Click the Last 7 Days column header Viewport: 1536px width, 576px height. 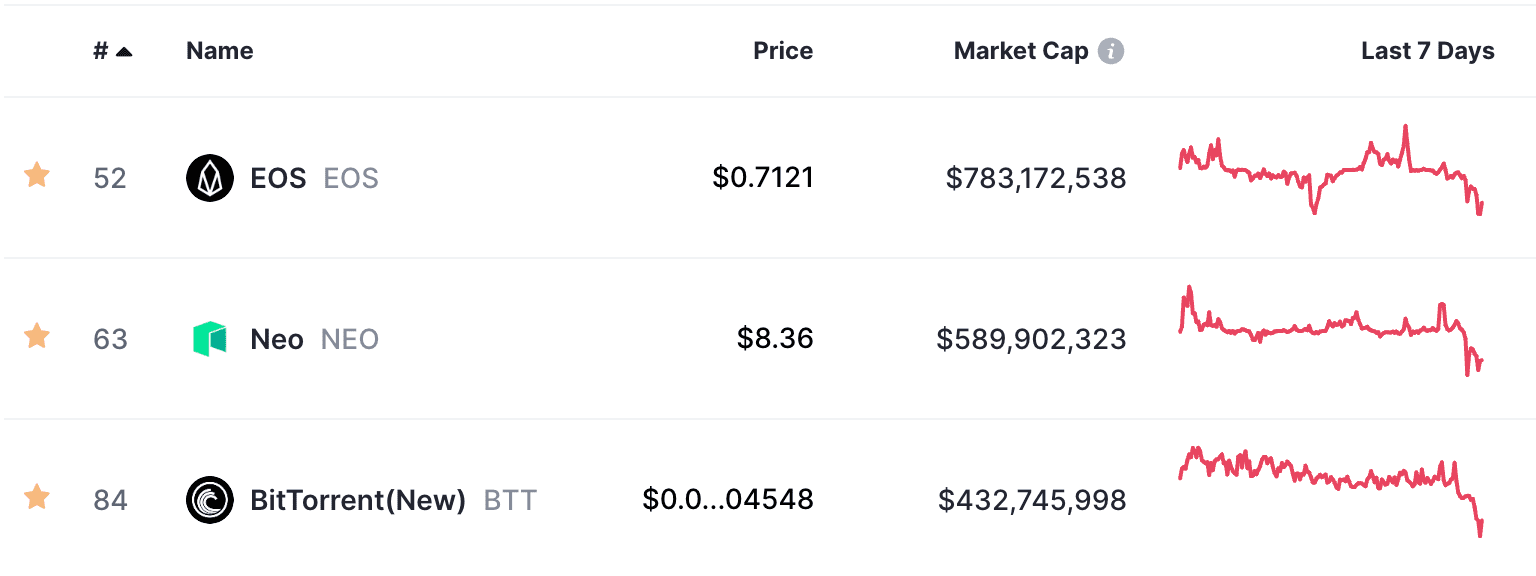1428,51
